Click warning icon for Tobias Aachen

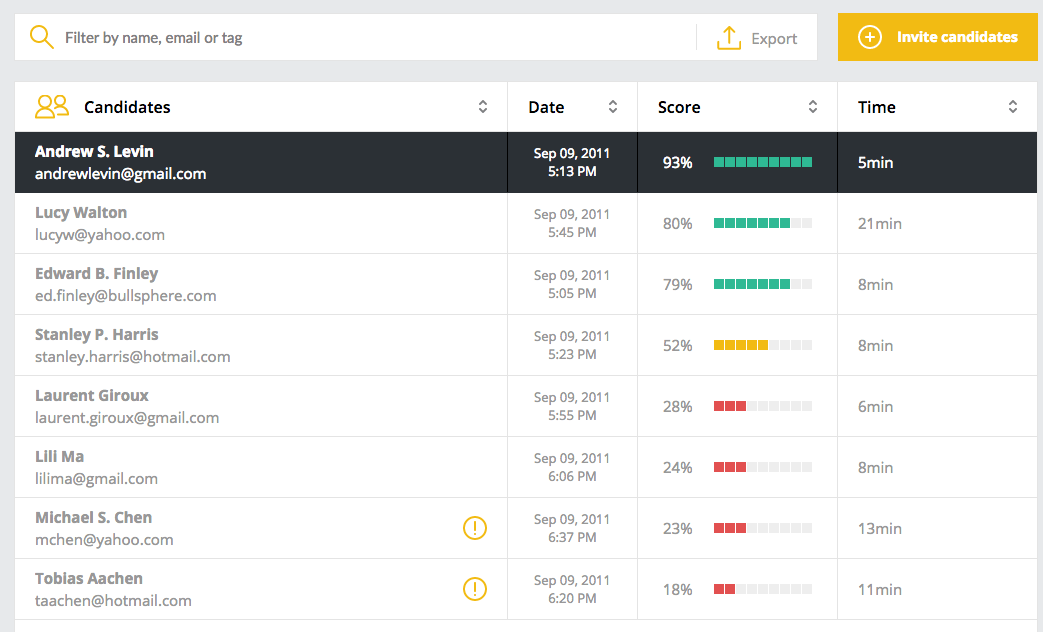475,589
